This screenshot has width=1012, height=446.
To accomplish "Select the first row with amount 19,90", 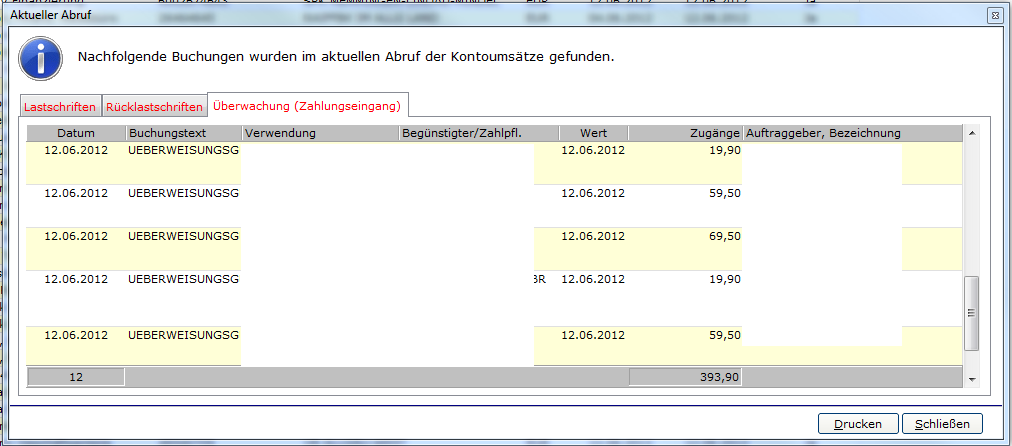I will (494, 163).
